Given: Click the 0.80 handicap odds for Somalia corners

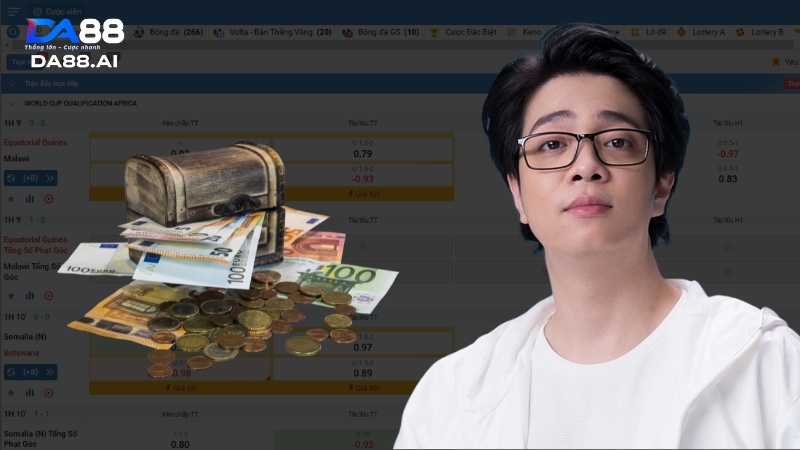Looking at the screenshot, I should pyautogui.click(x=180, y=443).
